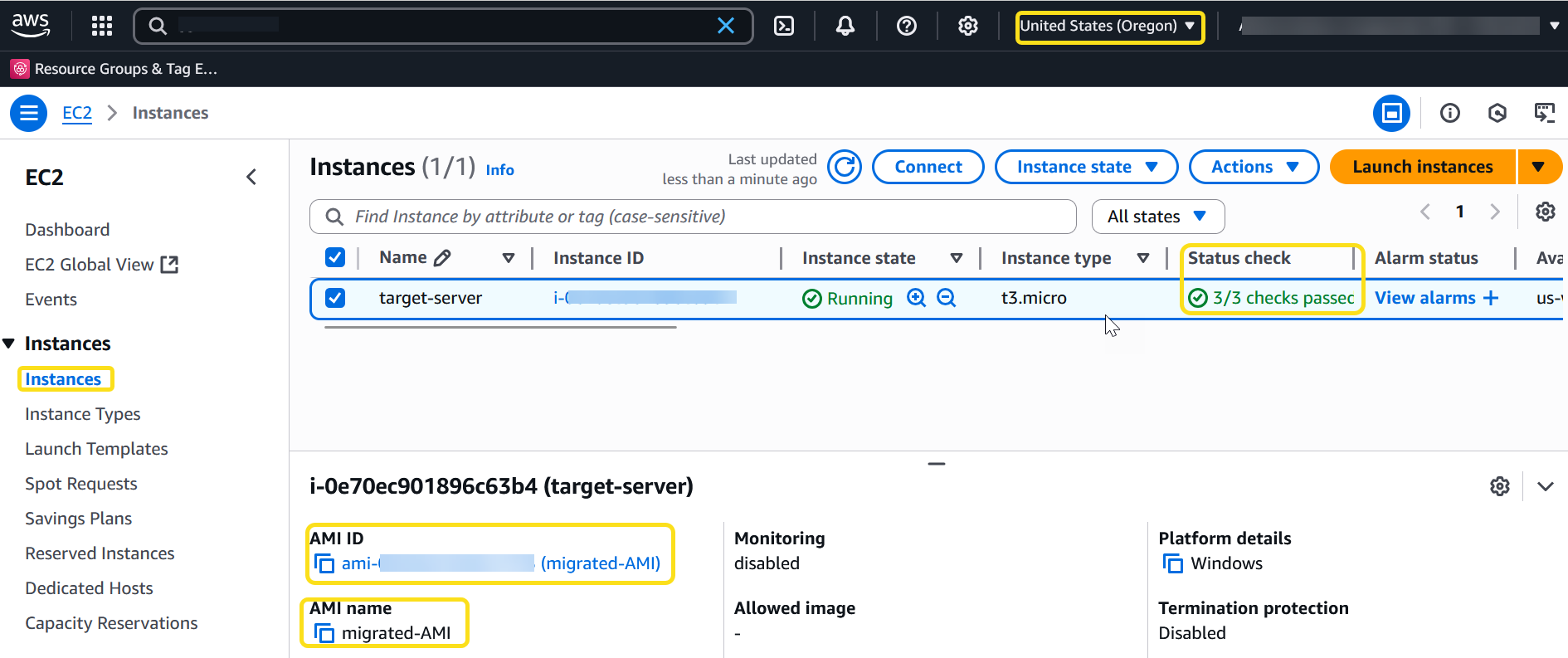
Task: Select Launch Templates in the sidebar
Action: click(x=96, y=449)
